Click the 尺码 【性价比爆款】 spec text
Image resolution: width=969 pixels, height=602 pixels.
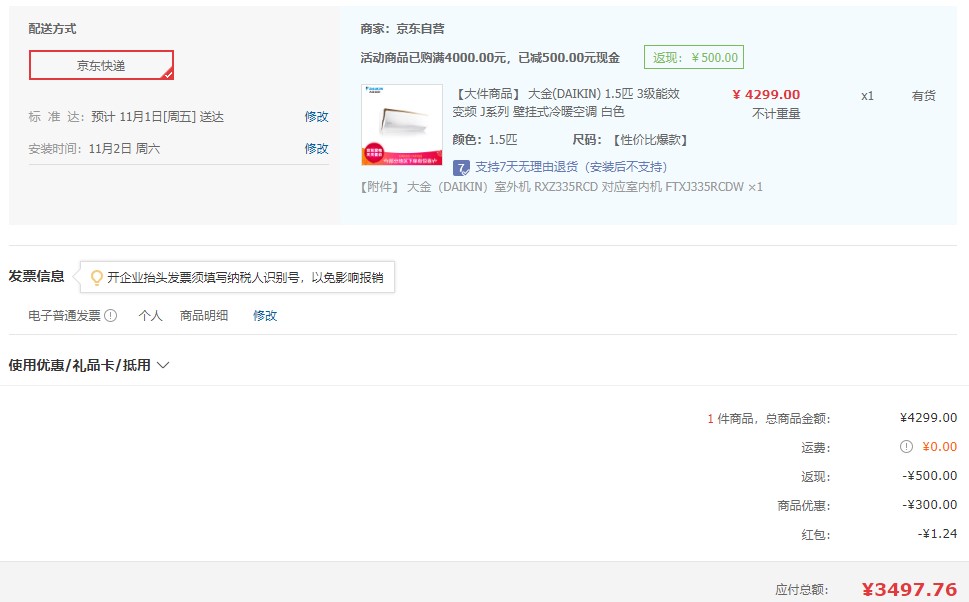point(630,140)
